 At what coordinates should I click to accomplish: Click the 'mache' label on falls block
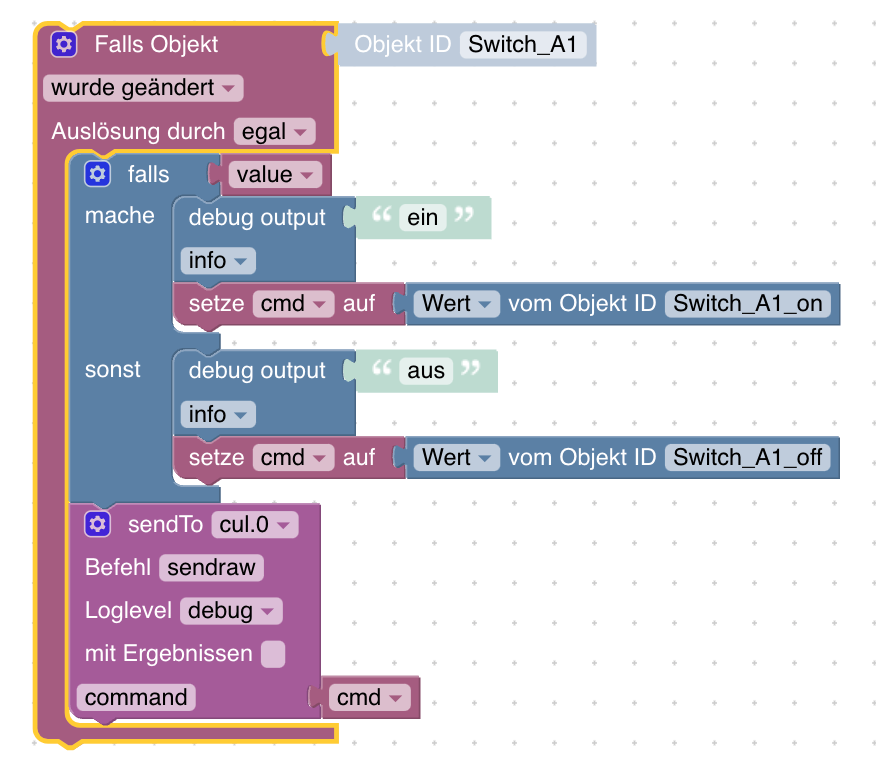click(x=120, y=216)
